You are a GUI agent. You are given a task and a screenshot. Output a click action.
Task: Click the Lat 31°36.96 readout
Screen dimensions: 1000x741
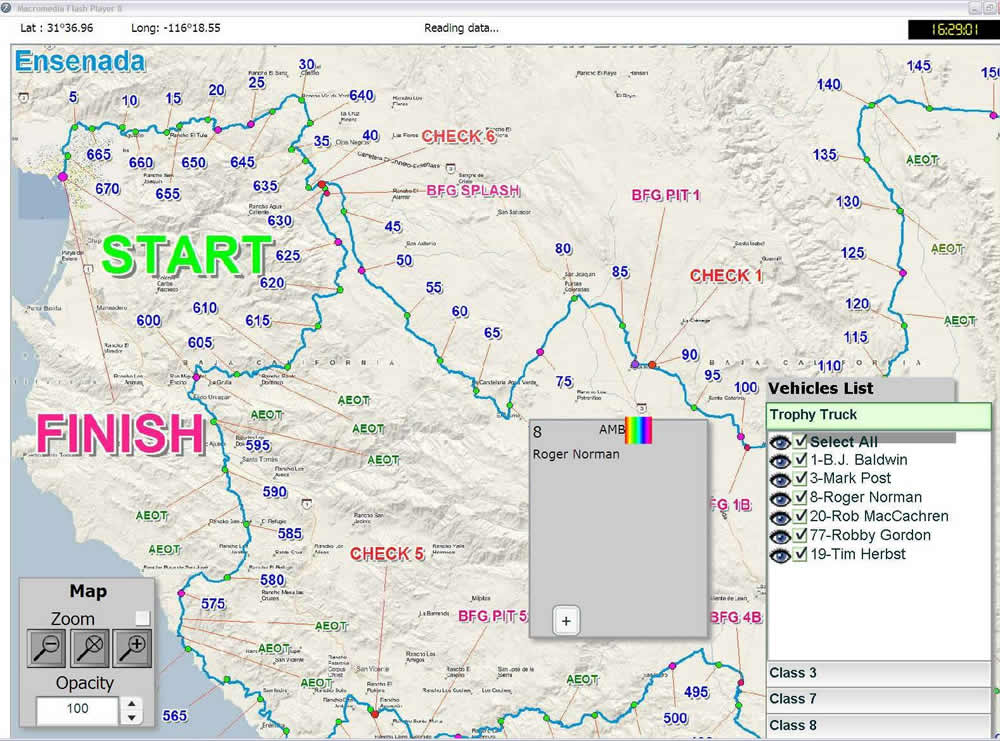[x=57, y=28]
